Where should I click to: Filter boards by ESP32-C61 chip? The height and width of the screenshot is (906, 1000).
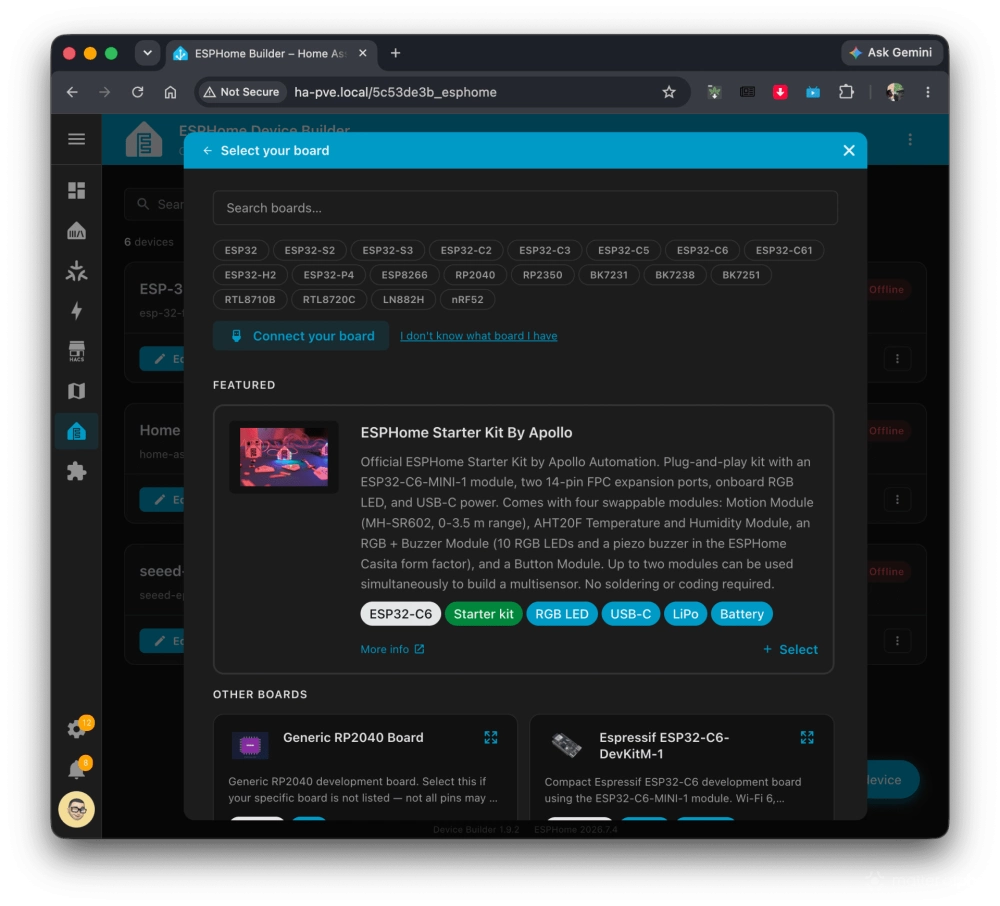(784, 251)
